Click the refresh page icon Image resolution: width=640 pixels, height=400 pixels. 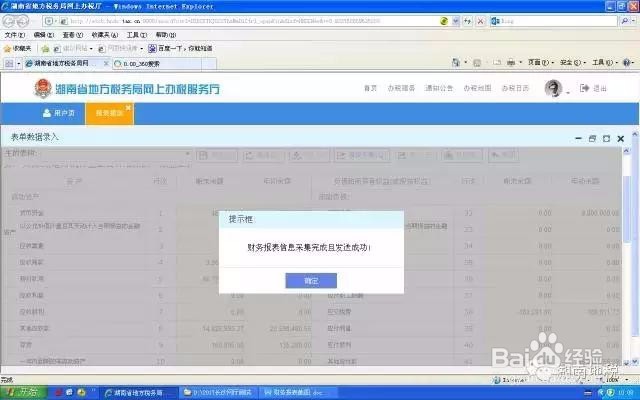[x=468, y=21]
